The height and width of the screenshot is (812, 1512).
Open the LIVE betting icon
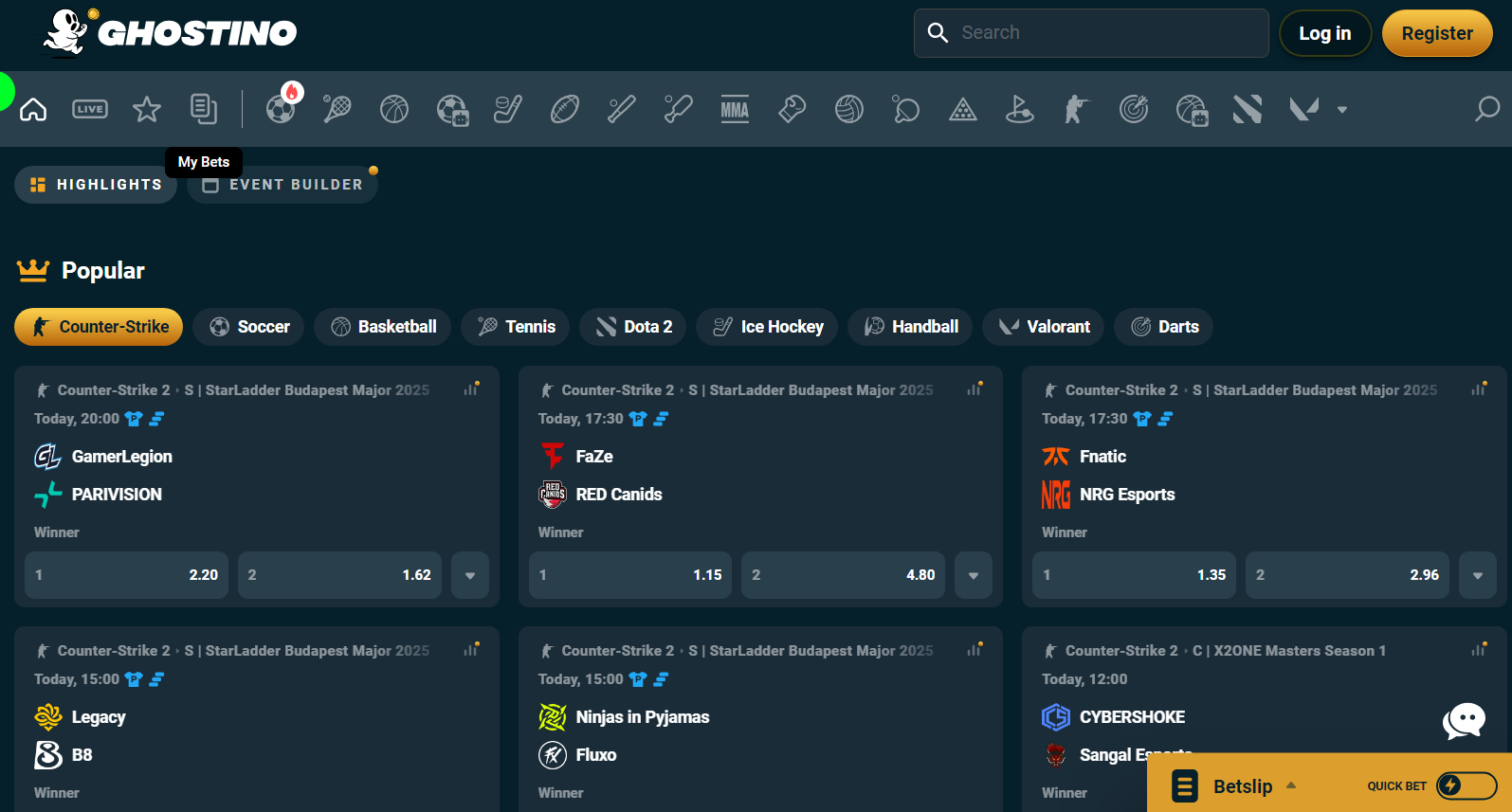[x=90, y=110]
